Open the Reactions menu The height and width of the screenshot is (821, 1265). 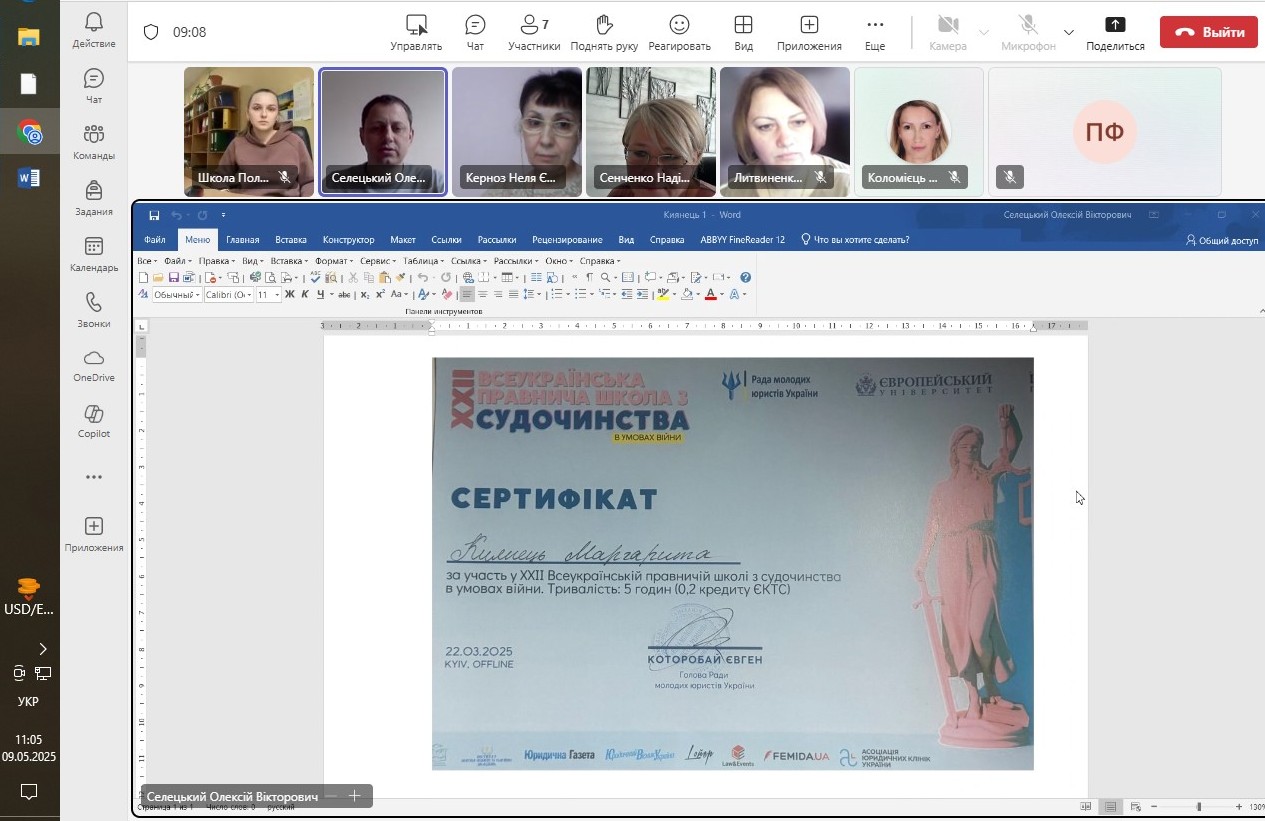coord(679,32)
